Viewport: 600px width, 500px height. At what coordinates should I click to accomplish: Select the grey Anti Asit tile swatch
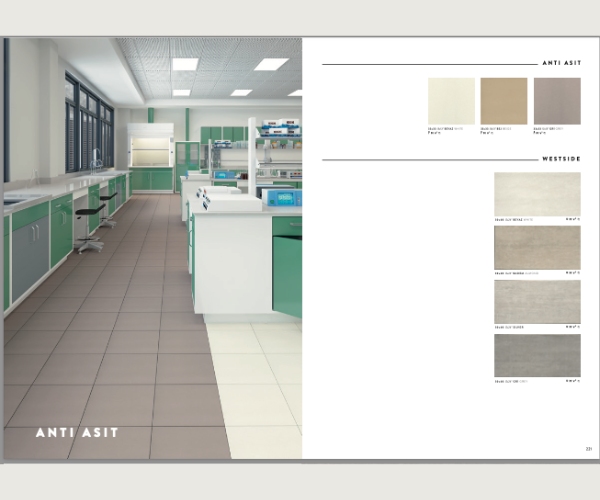(557, 101)
